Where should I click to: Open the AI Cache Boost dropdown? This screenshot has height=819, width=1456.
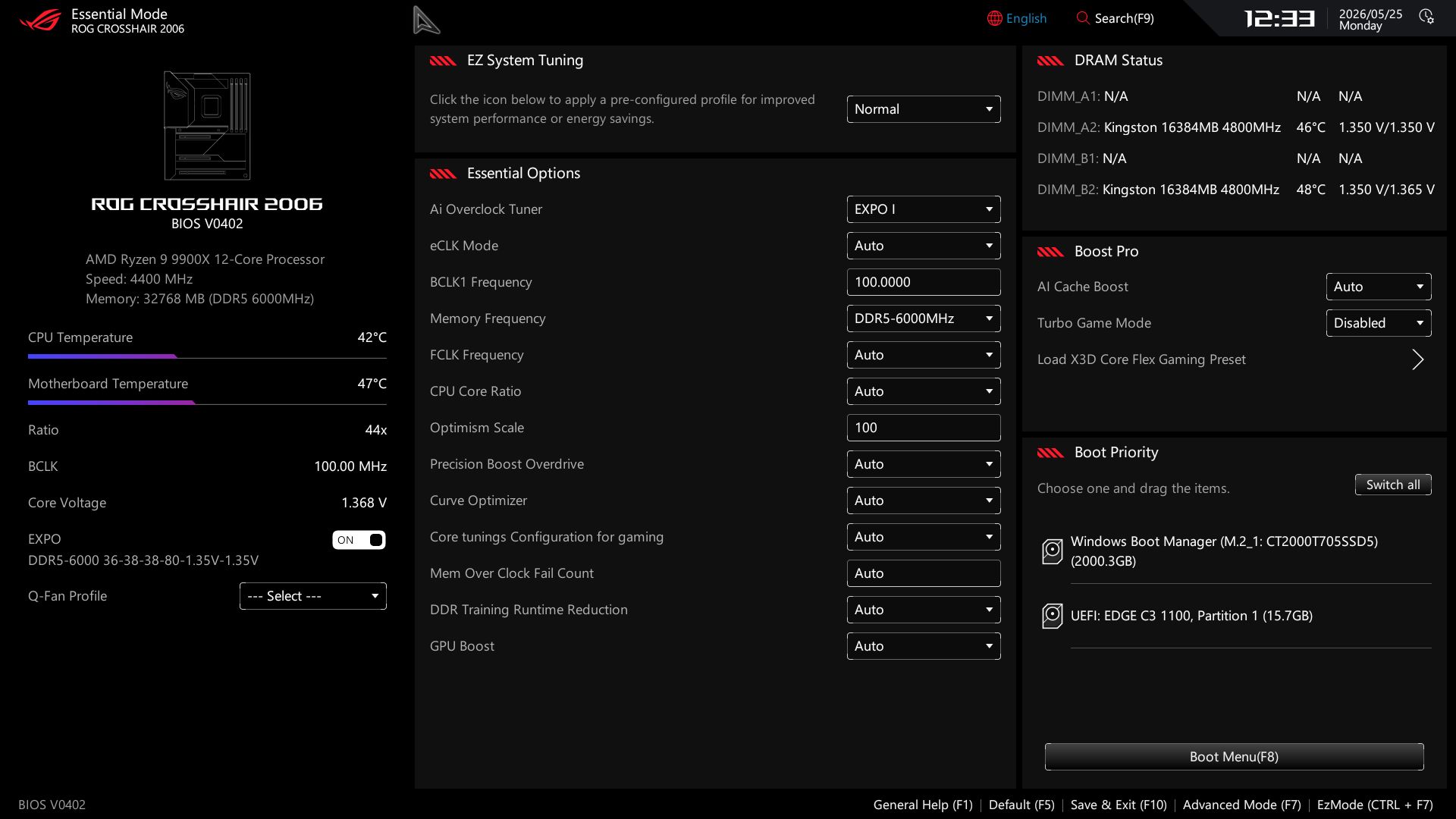coord(1379,287)
